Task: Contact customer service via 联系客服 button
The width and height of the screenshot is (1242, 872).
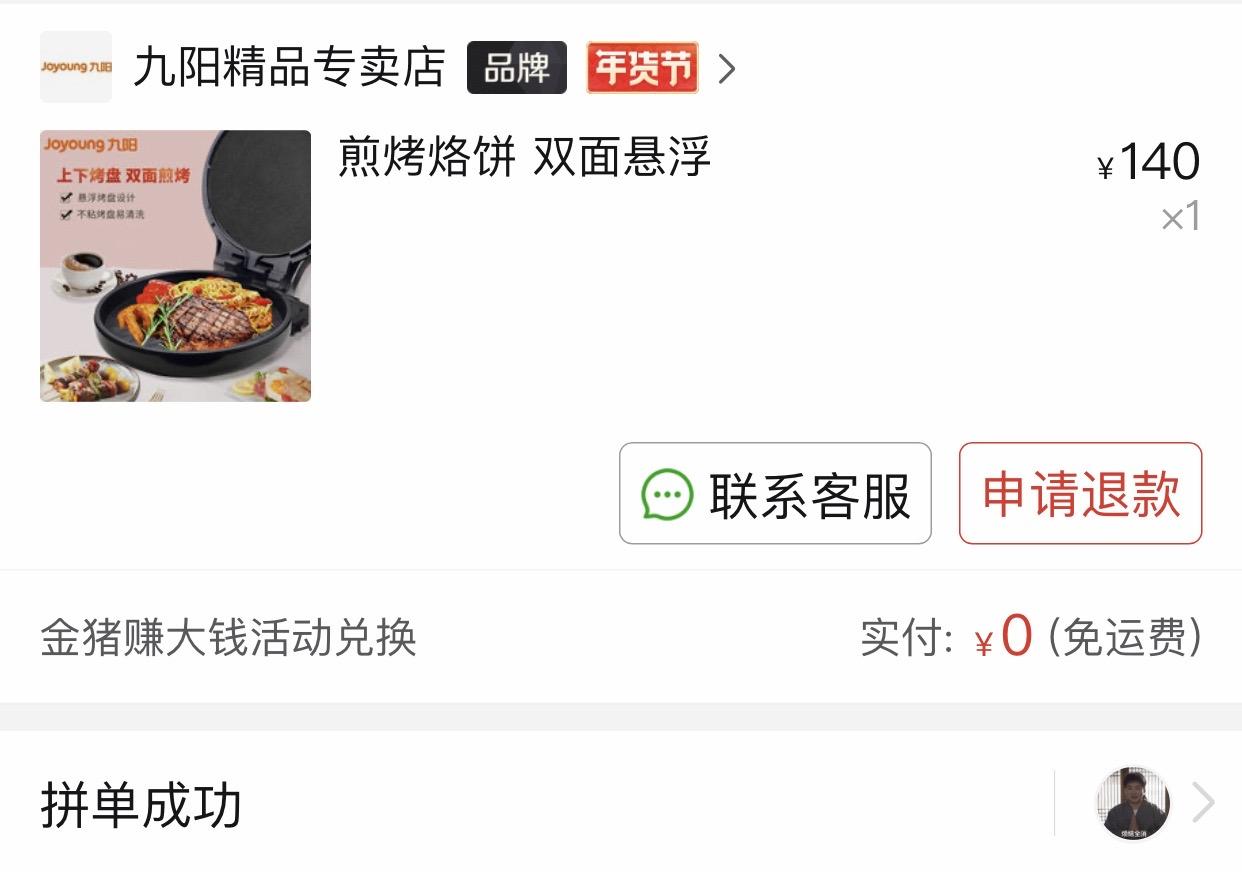Action: click(775, 494)
